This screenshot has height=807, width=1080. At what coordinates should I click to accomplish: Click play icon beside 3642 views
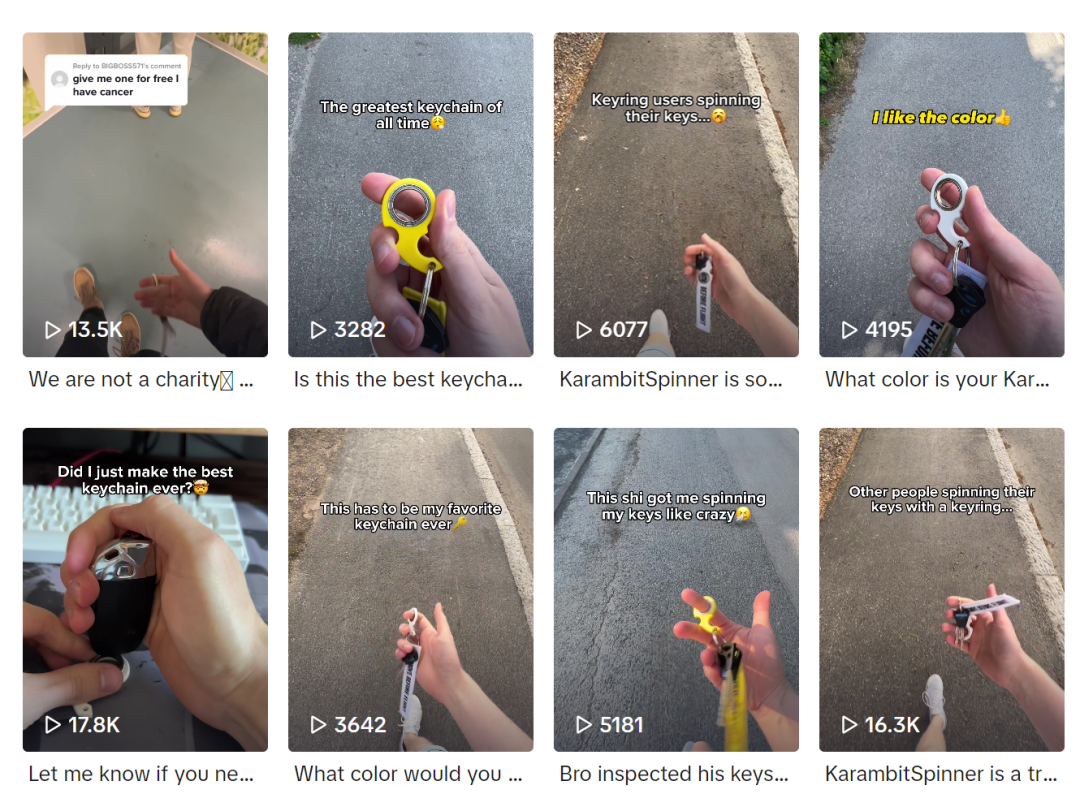318,724
